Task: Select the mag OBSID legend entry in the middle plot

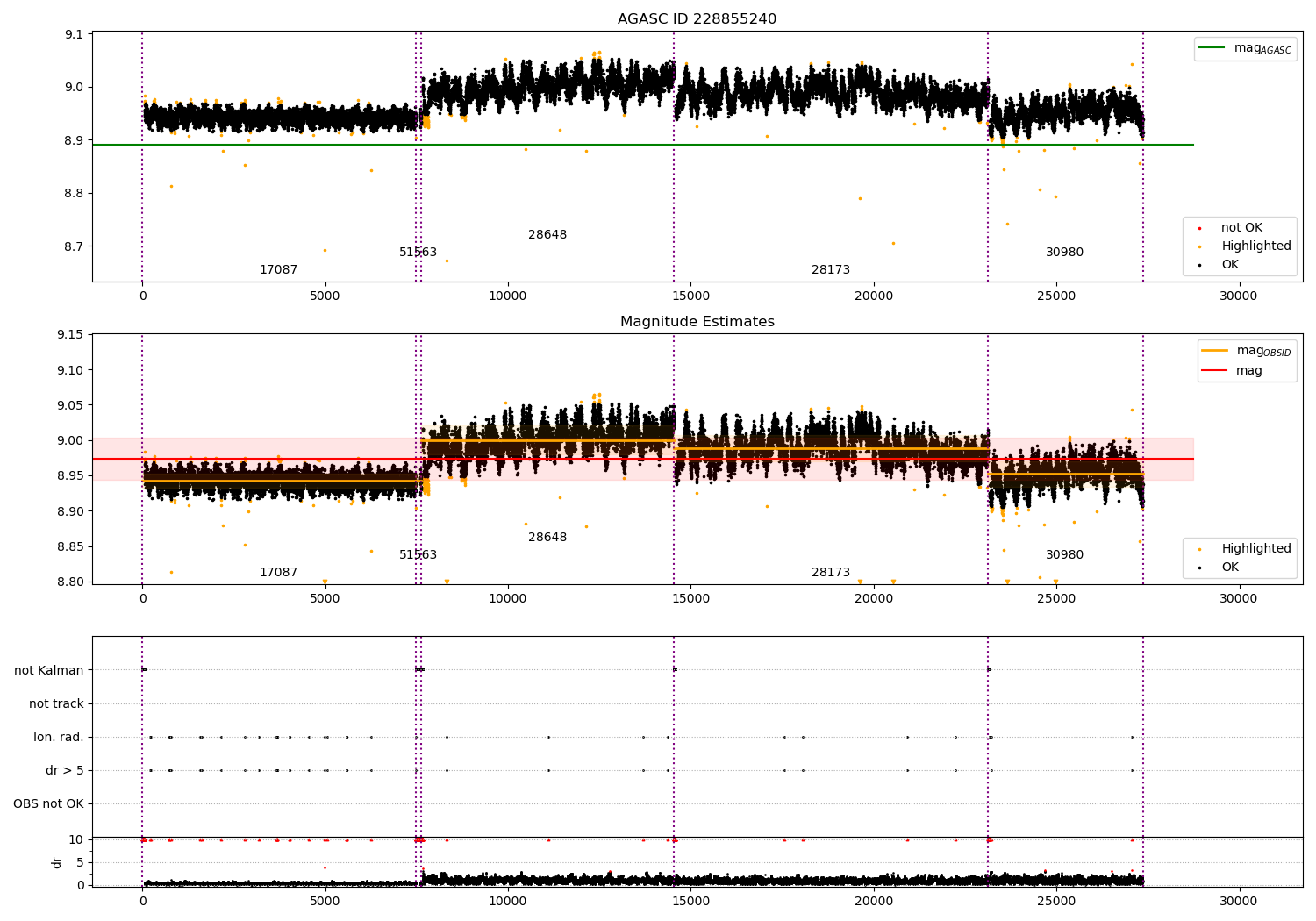Action: (1246, 351)
